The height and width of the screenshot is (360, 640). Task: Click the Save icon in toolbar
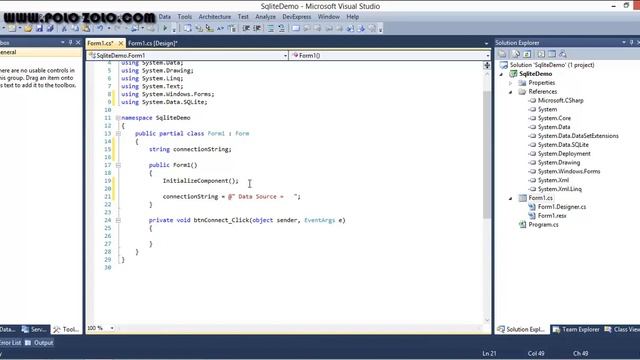coord(39,29)
